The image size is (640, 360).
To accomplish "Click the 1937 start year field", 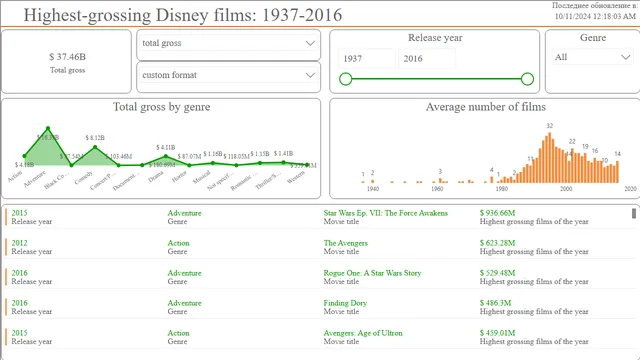I will point(367,58).
